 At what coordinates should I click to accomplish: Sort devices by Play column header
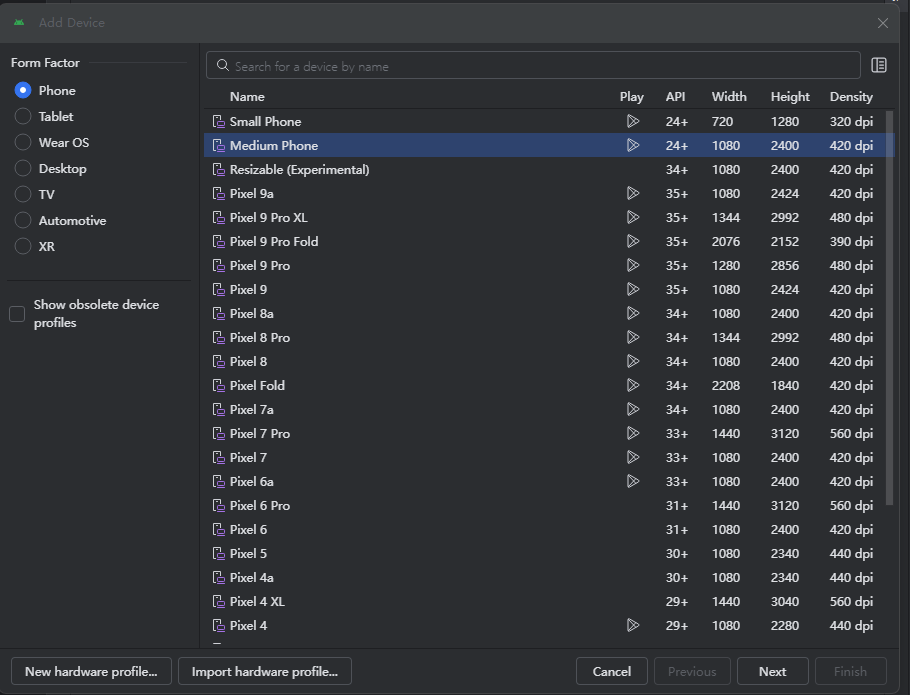631,97
